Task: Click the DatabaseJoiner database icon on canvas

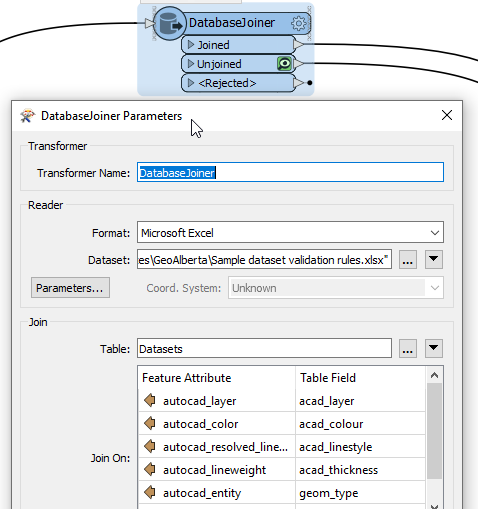Action: (169, 24)
